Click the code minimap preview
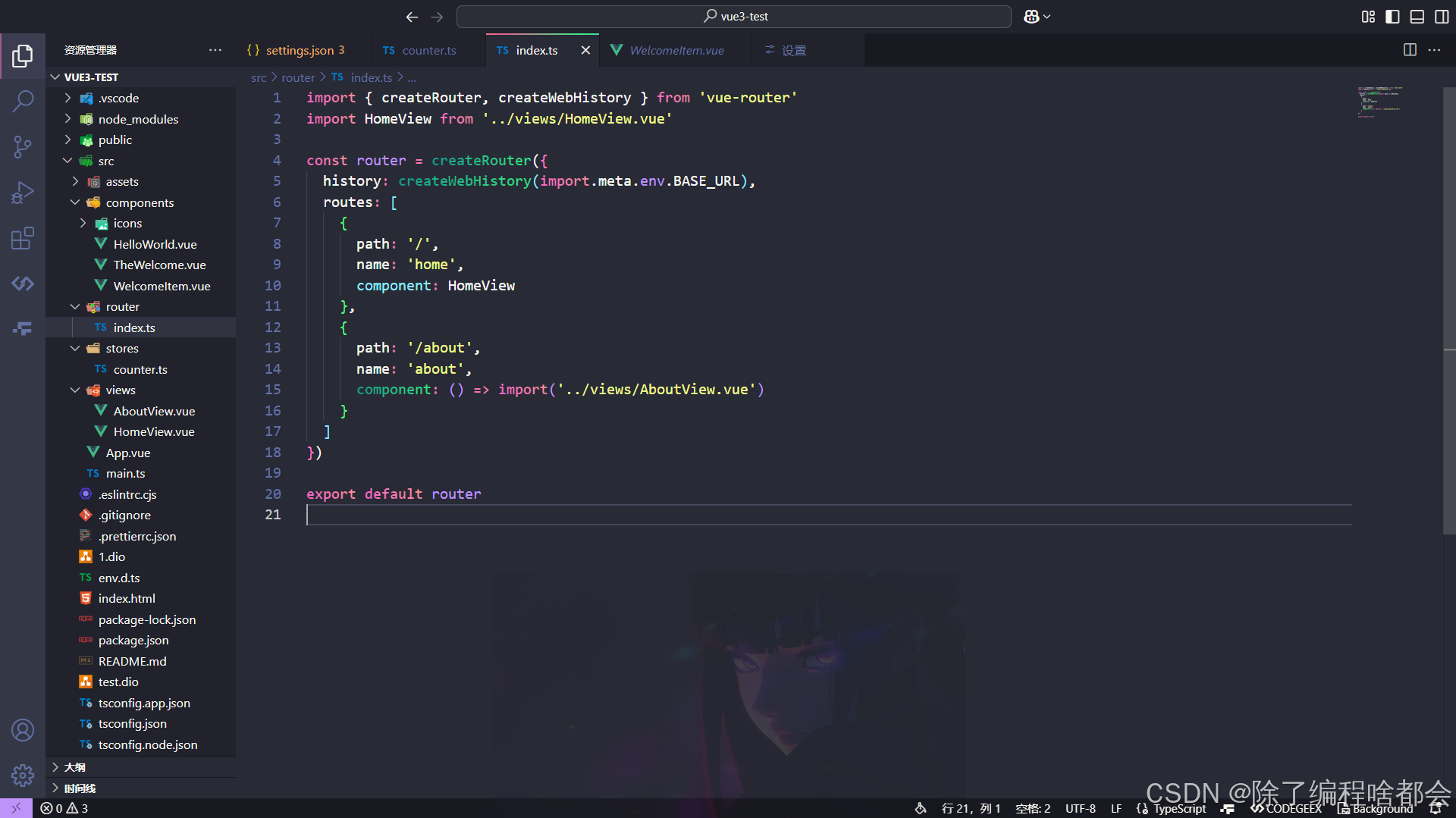The width and height of the screenshot is (1456, 818). click(x=1379, y=102)
